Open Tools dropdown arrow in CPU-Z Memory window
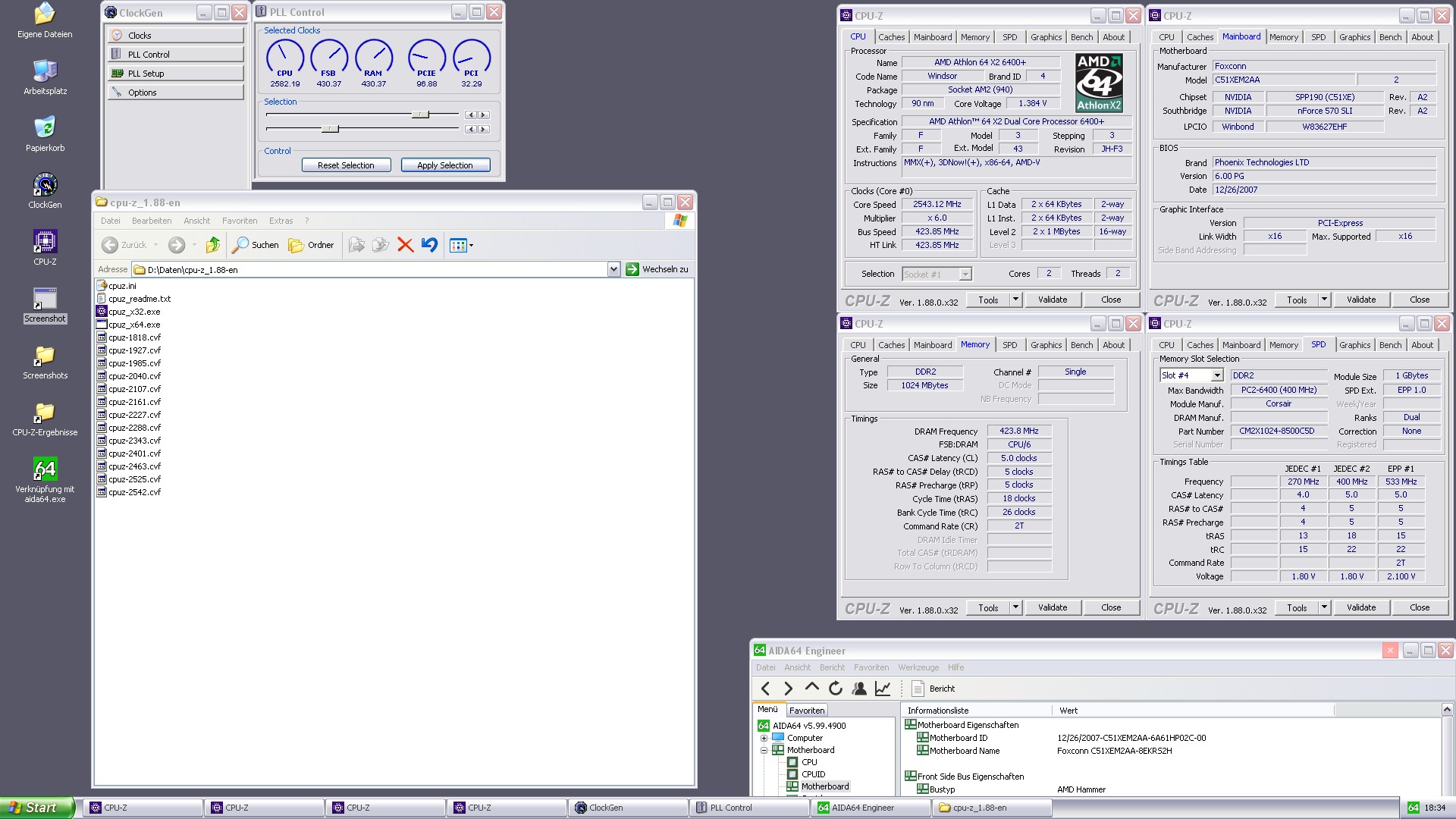The width and height of the screenshot is (1456, 819). click(x=1015, y=607)
